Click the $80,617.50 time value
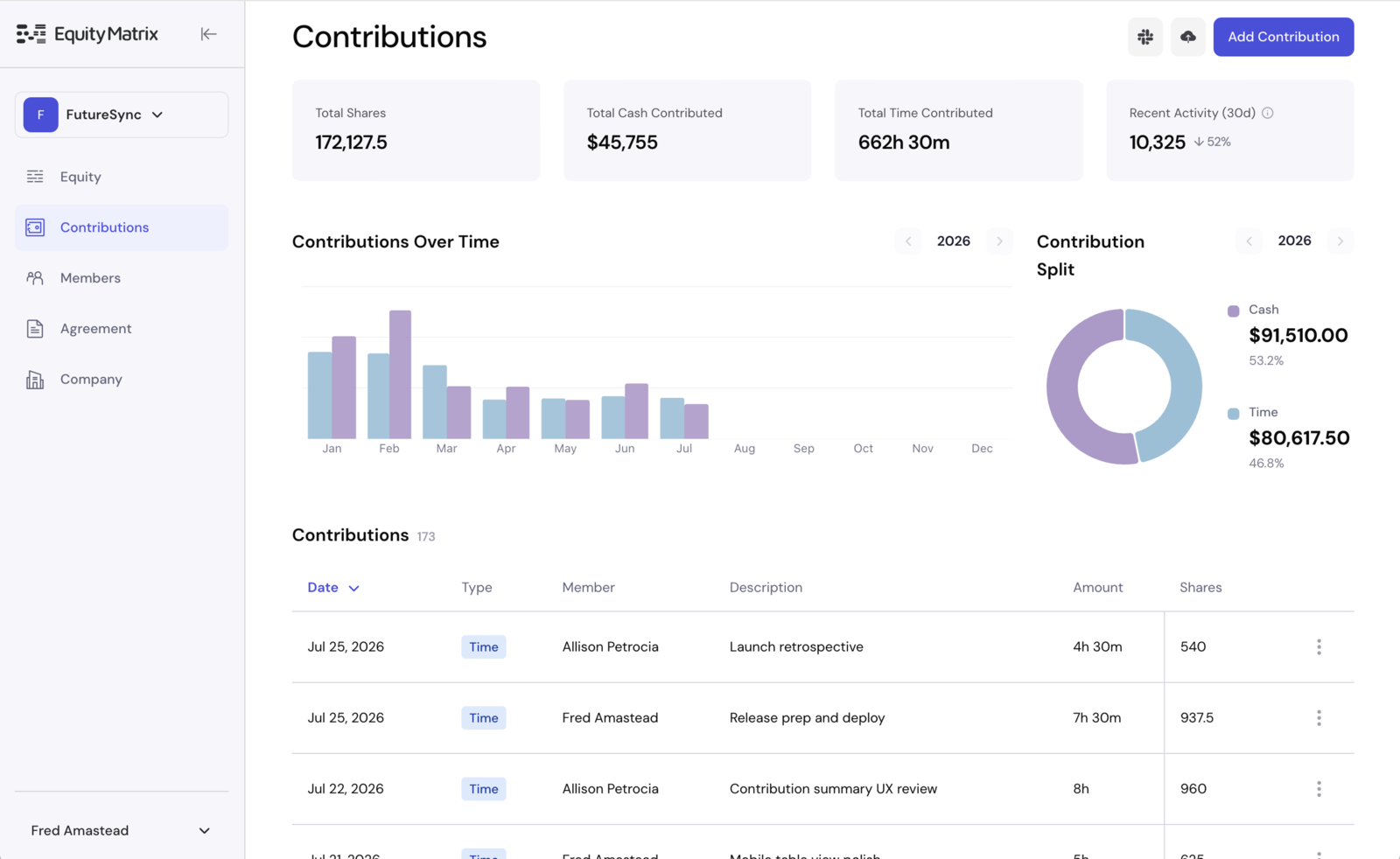 tap(1299, 438)
